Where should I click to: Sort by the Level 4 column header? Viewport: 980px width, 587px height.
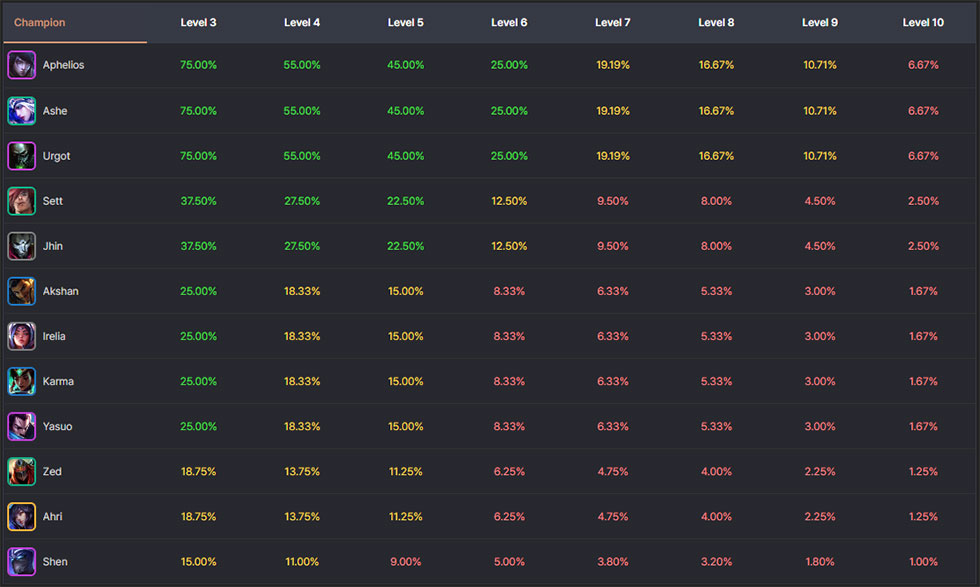302,23
